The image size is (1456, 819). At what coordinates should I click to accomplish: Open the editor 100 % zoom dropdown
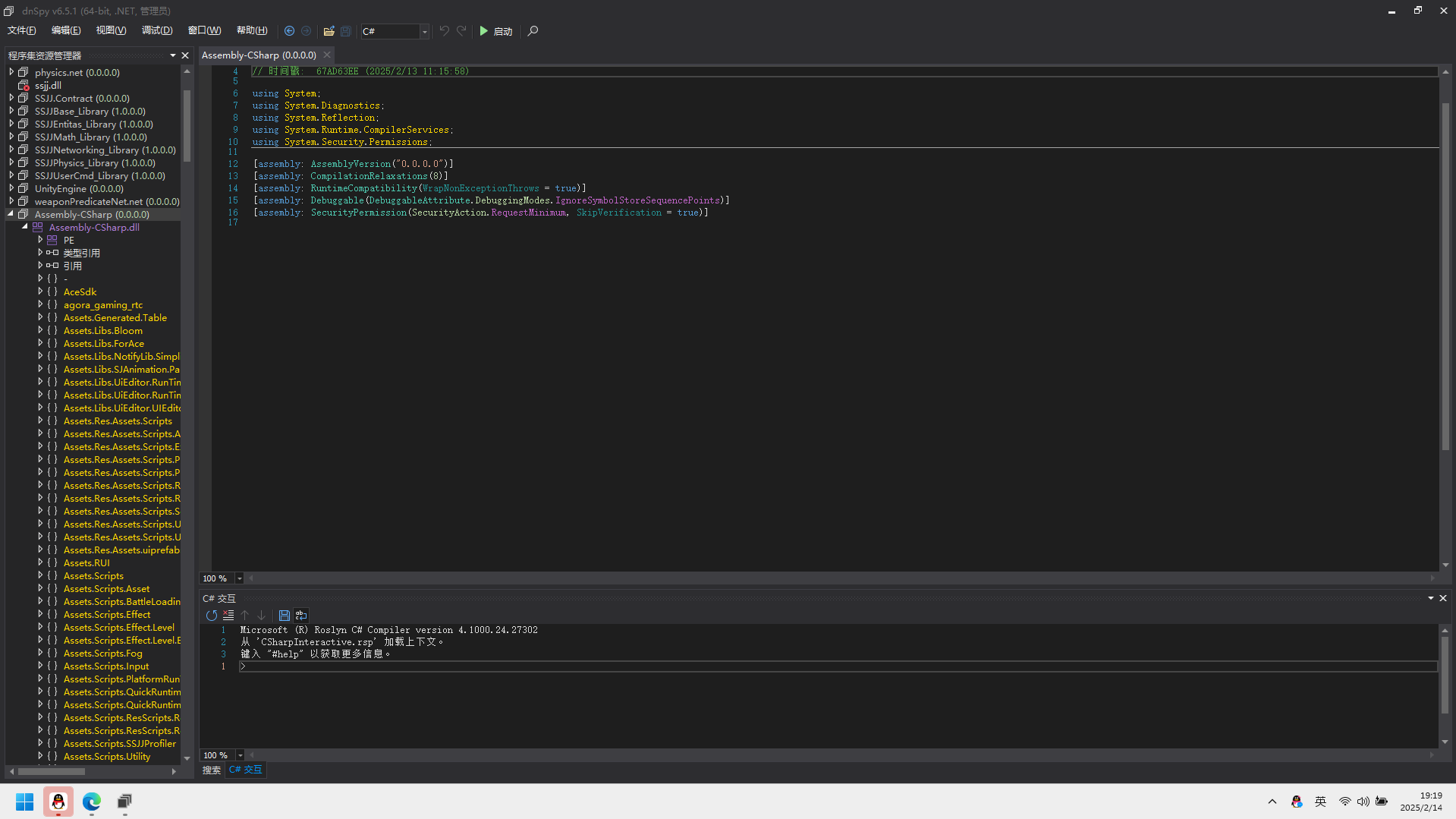[x=240, y=578]
